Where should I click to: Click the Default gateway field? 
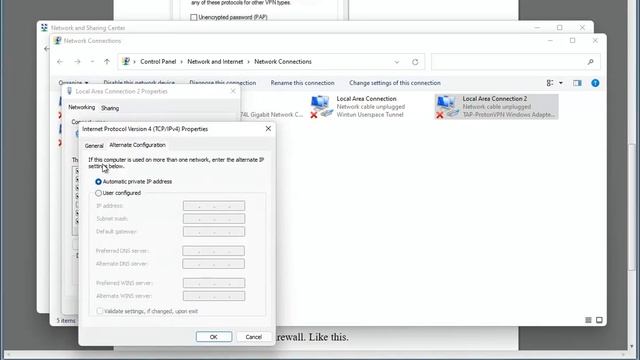pyautogui.click(x=214, y=232)
